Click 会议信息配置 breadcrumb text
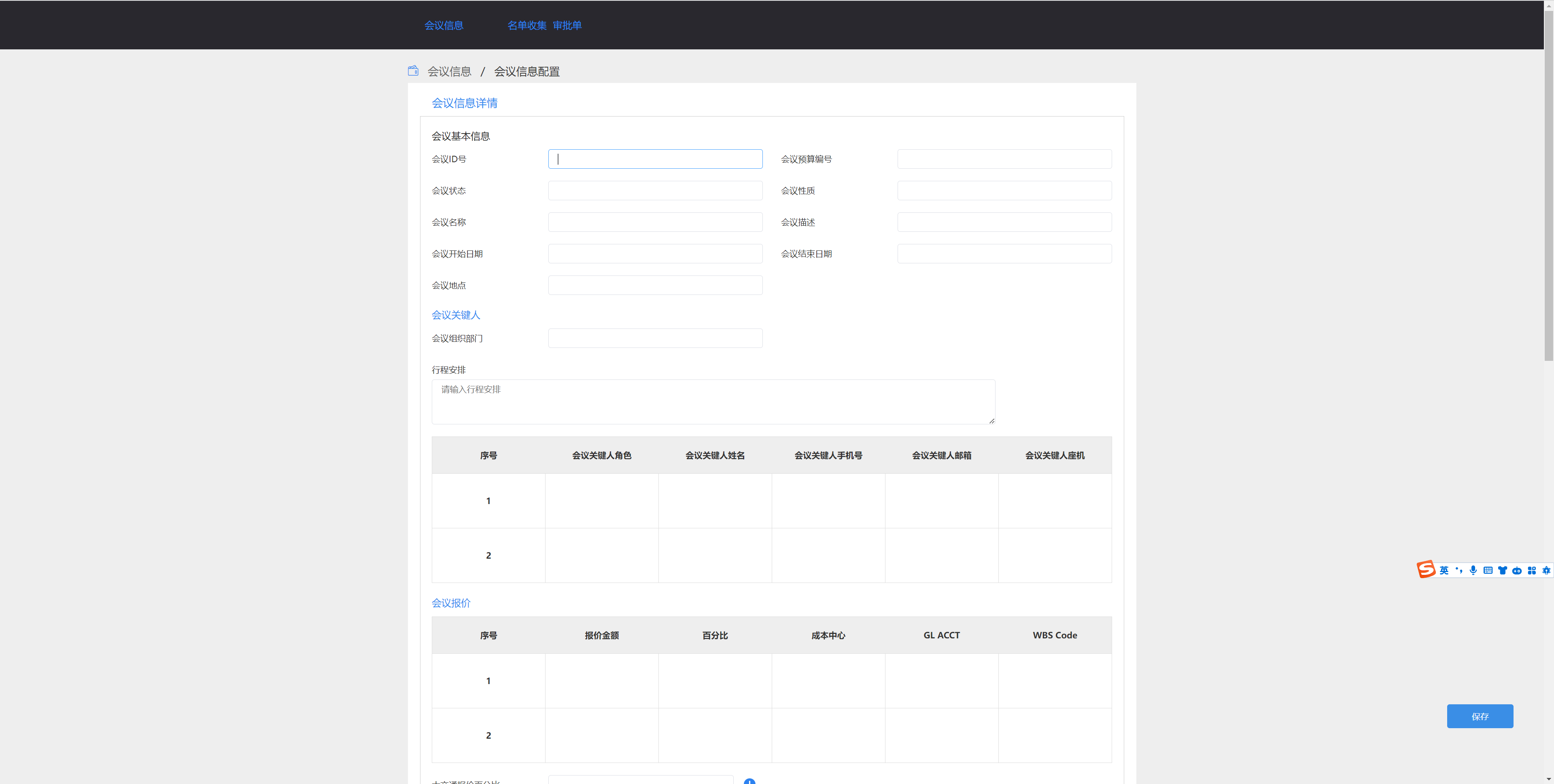The image size is (1554, 784). click(526, 71)
